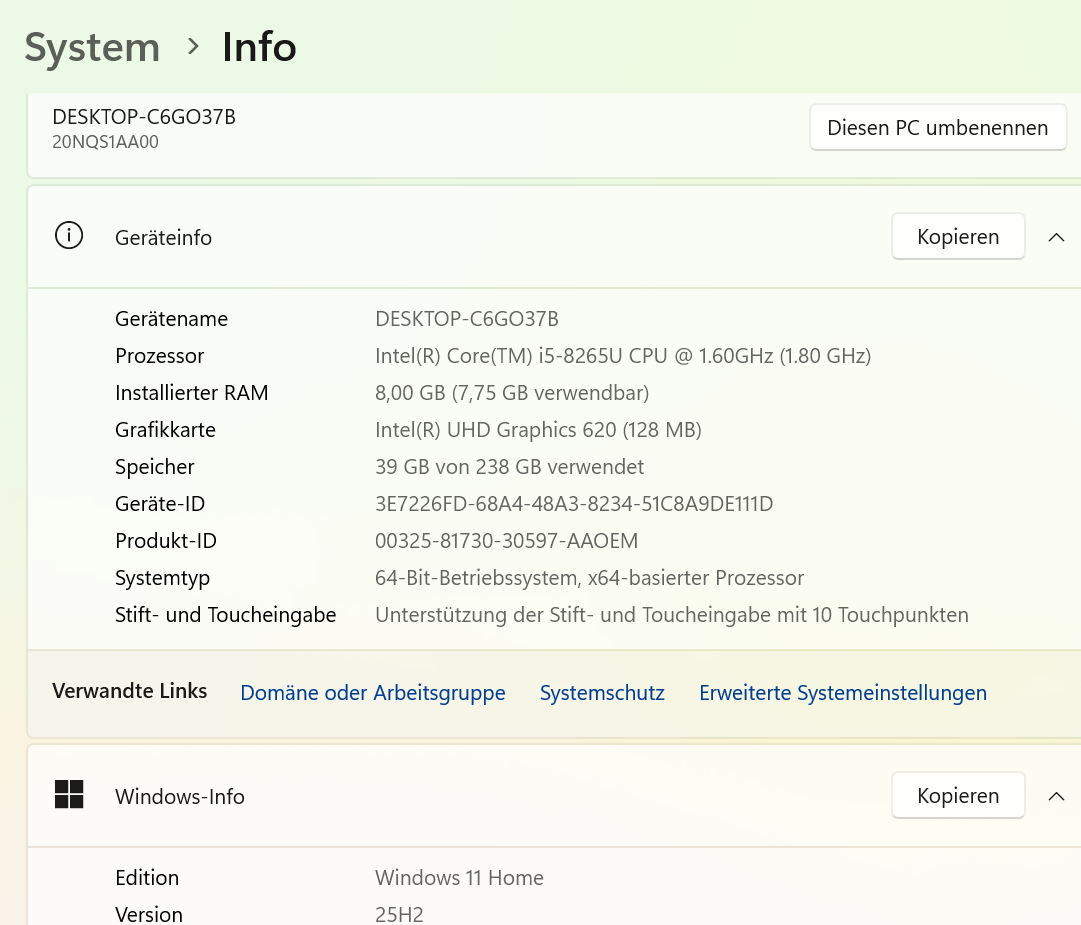
Task: Click the Prozessor label
Action: point(159,356)
